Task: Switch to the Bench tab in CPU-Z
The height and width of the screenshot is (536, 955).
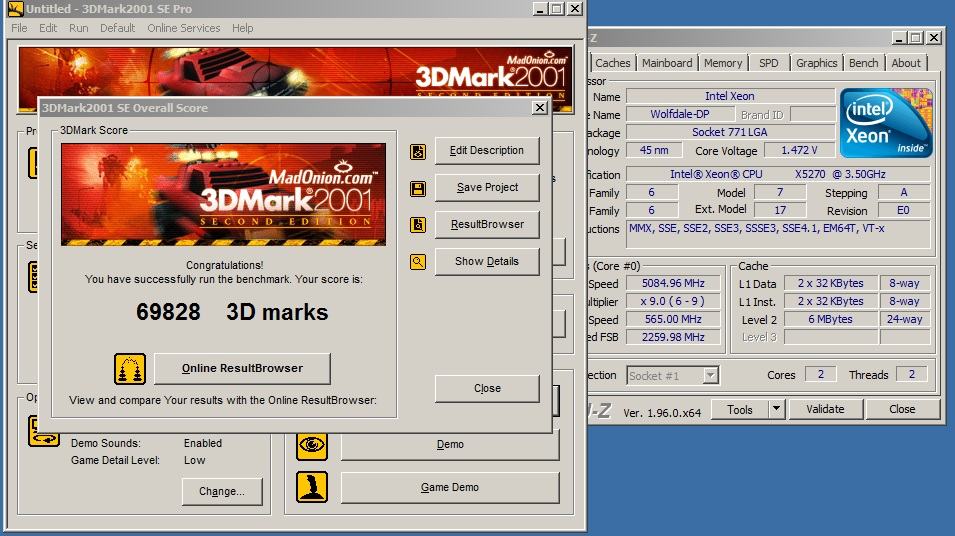Action: (864, 63)
